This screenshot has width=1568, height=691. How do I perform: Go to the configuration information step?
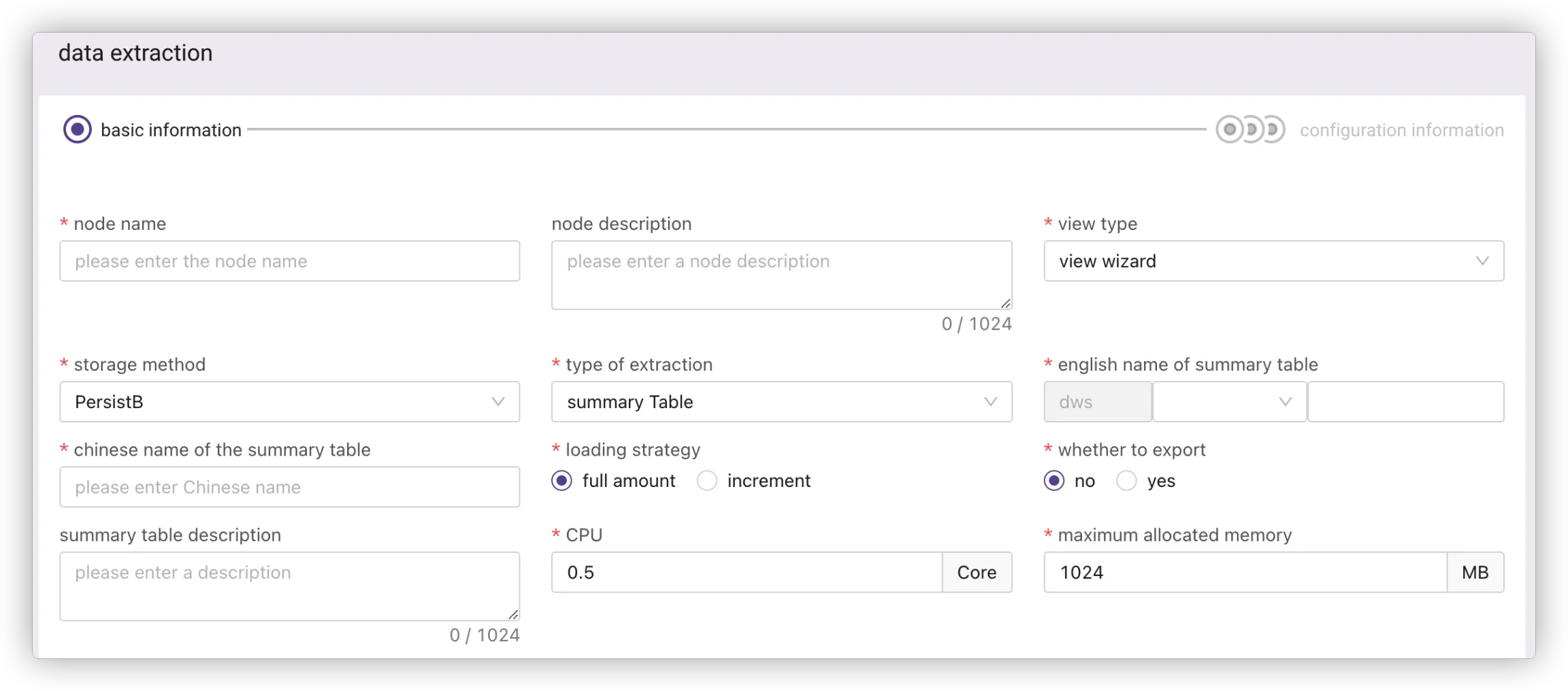(1401, 130)
